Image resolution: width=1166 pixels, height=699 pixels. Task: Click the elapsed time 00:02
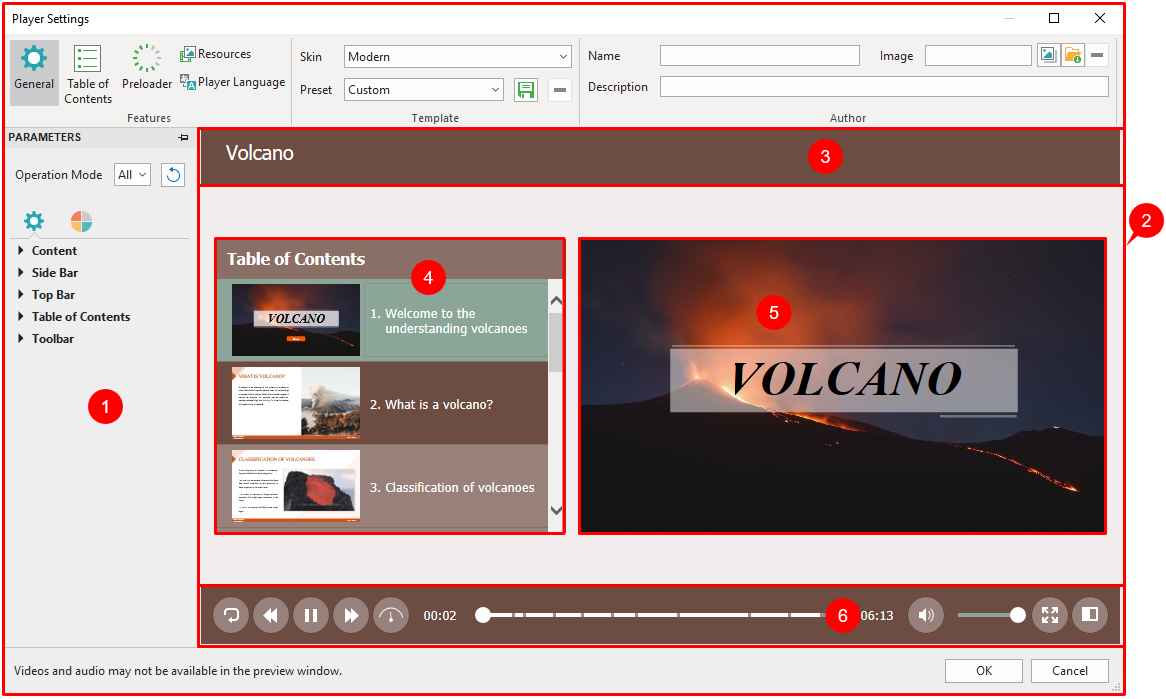[x=440, y=616]
